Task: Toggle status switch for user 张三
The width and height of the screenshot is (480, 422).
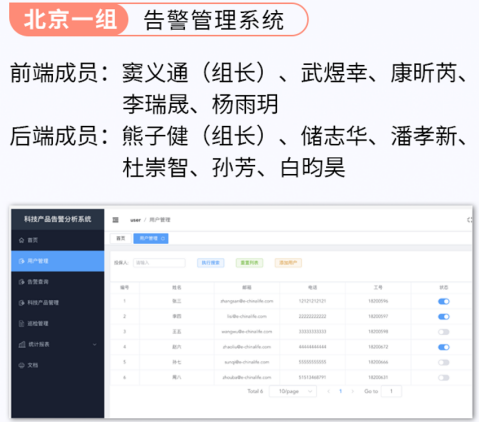Action: click(444, 301)
